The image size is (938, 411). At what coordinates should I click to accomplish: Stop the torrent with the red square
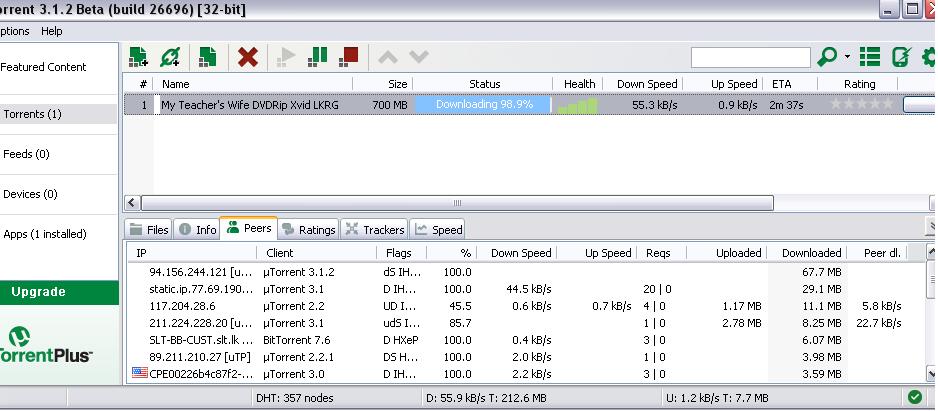click(348, 57)
